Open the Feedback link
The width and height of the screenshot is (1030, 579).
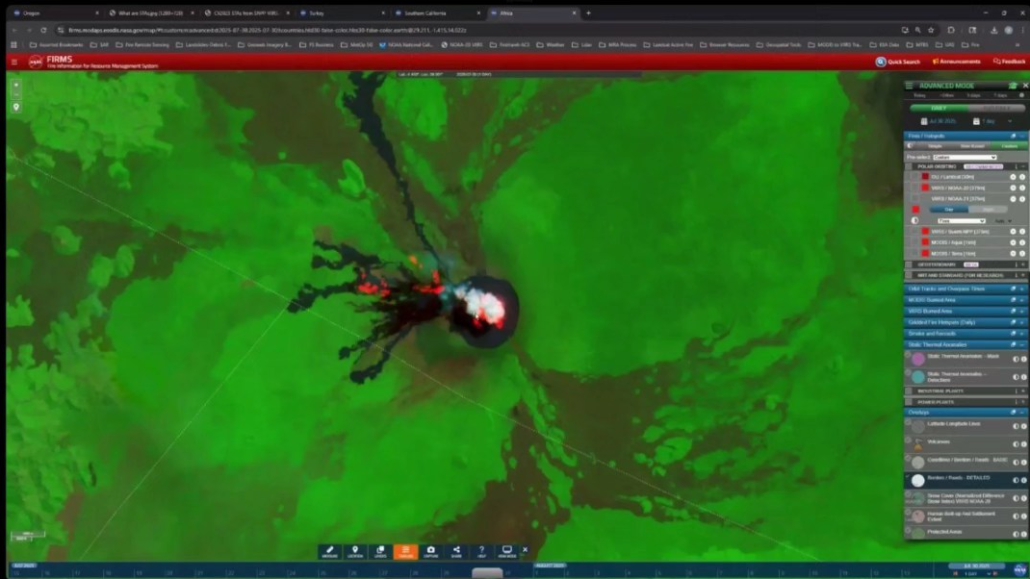[x=1009, y=62]
